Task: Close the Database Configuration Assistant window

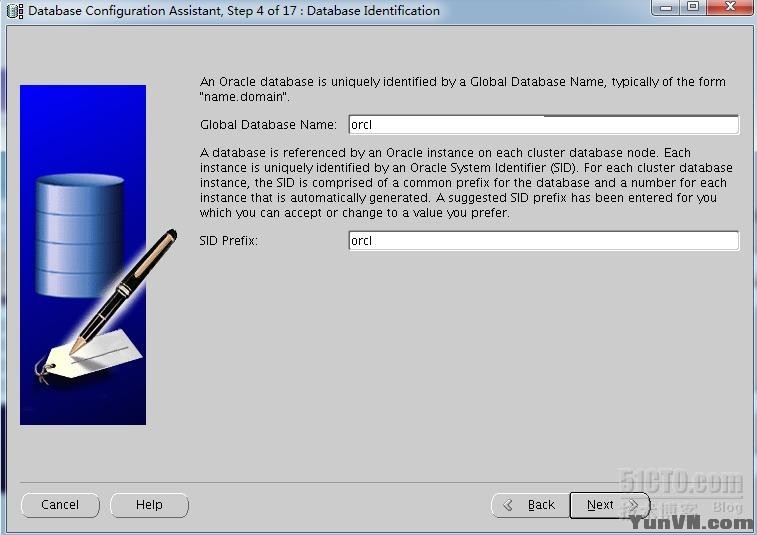Action: pyautogui.click(x=731, y=7)
